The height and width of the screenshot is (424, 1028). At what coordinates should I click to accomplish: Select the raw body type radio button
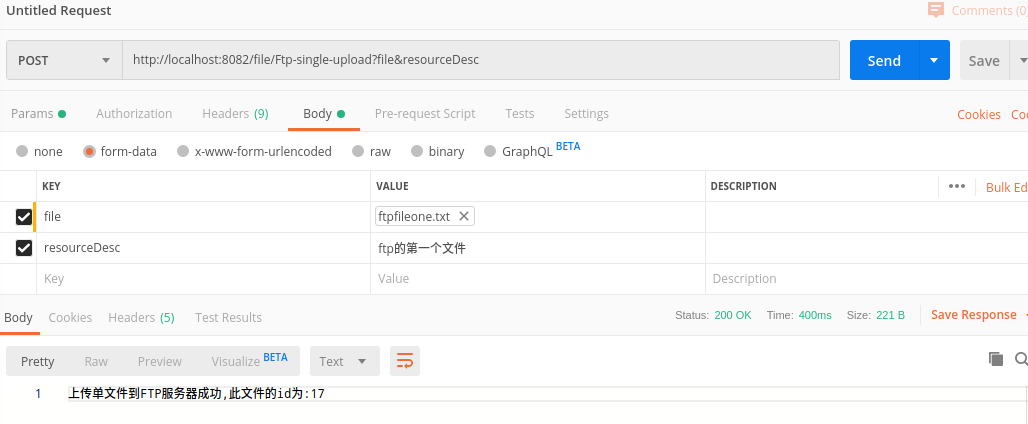[x=357, y=152]
